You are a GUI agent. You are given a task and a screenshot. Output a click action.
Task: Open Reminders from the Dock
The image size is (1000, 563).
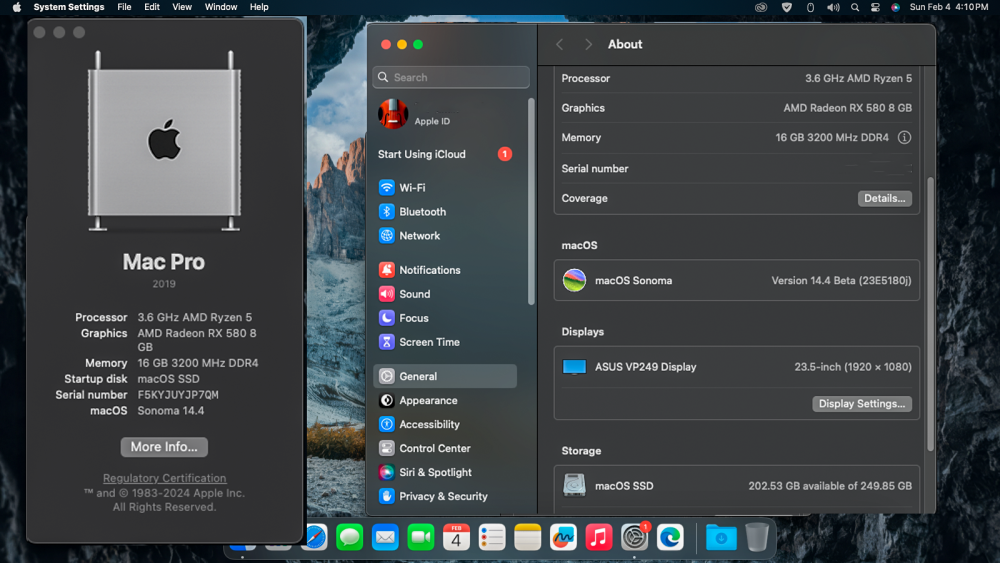(x=492, y=537)
